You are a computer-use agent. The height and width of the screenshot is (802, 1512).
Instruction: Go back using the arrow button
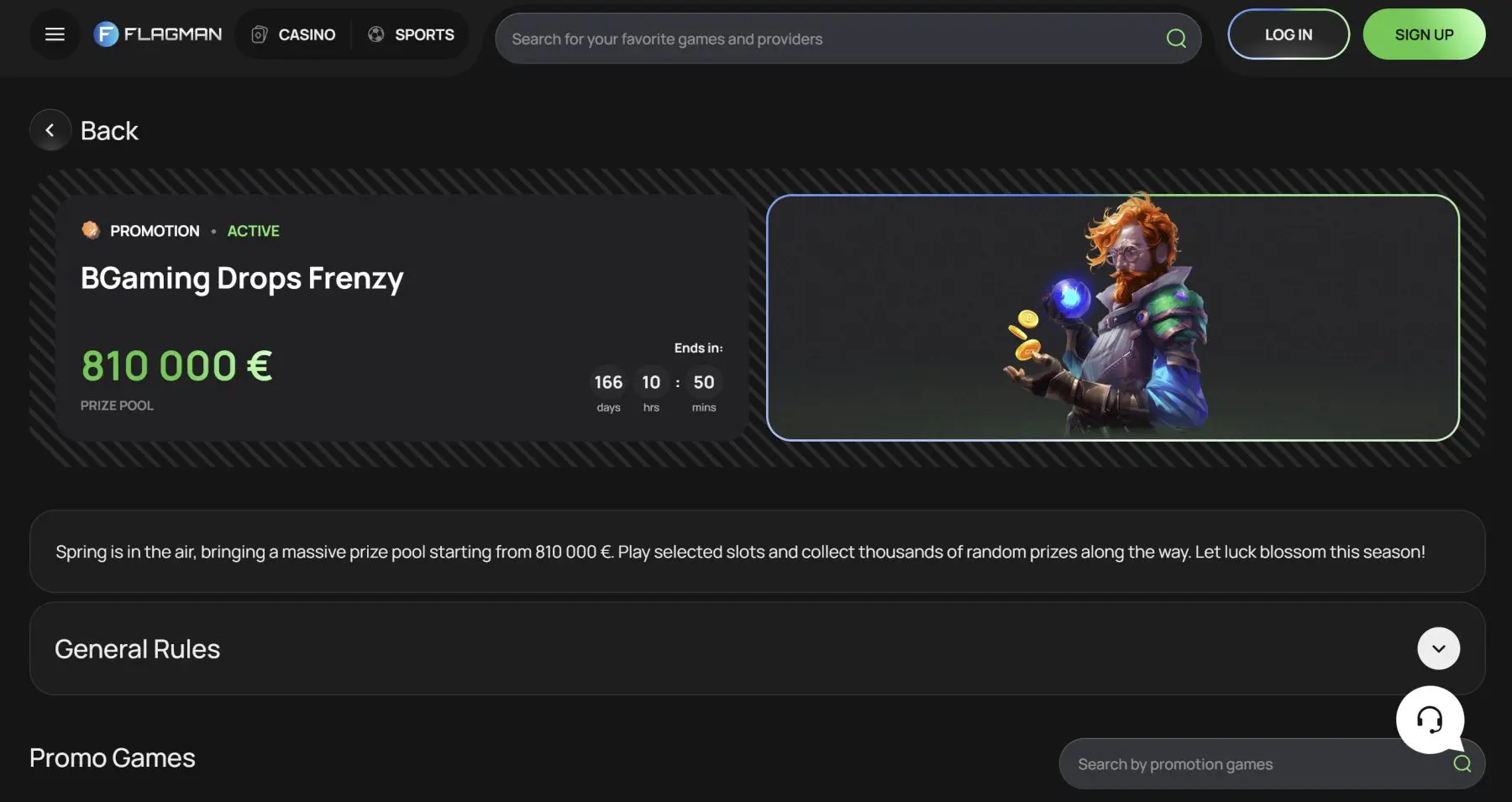click(50, 130)
